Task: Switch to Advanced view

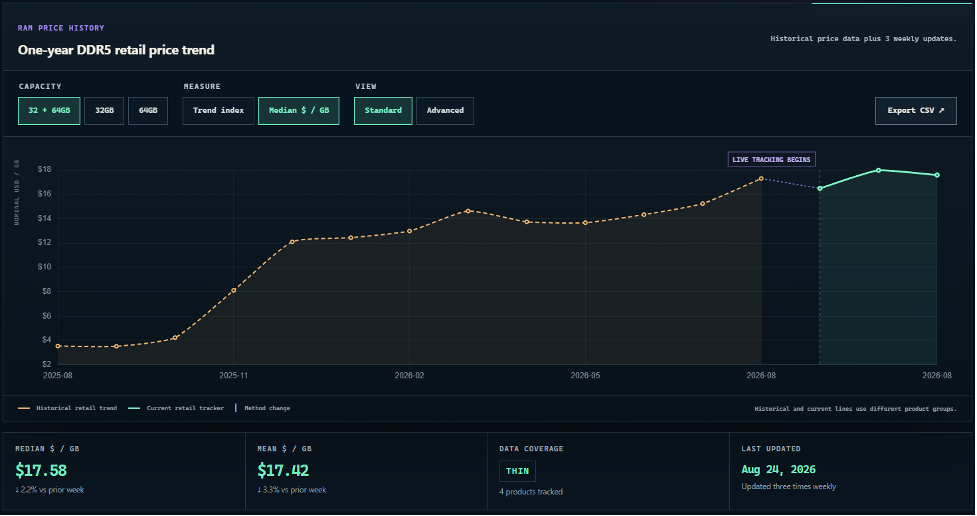Action: [445, 111]
